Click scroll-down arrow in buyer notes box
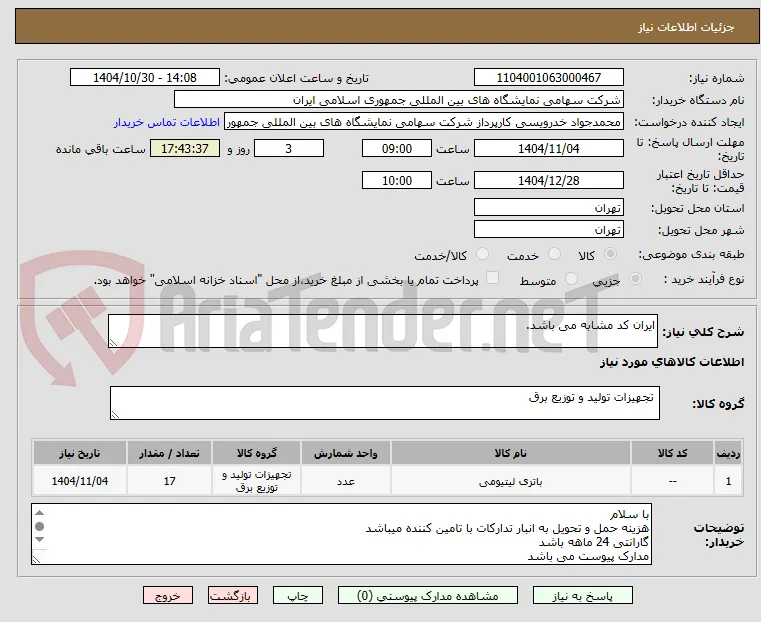 (40, 540)
